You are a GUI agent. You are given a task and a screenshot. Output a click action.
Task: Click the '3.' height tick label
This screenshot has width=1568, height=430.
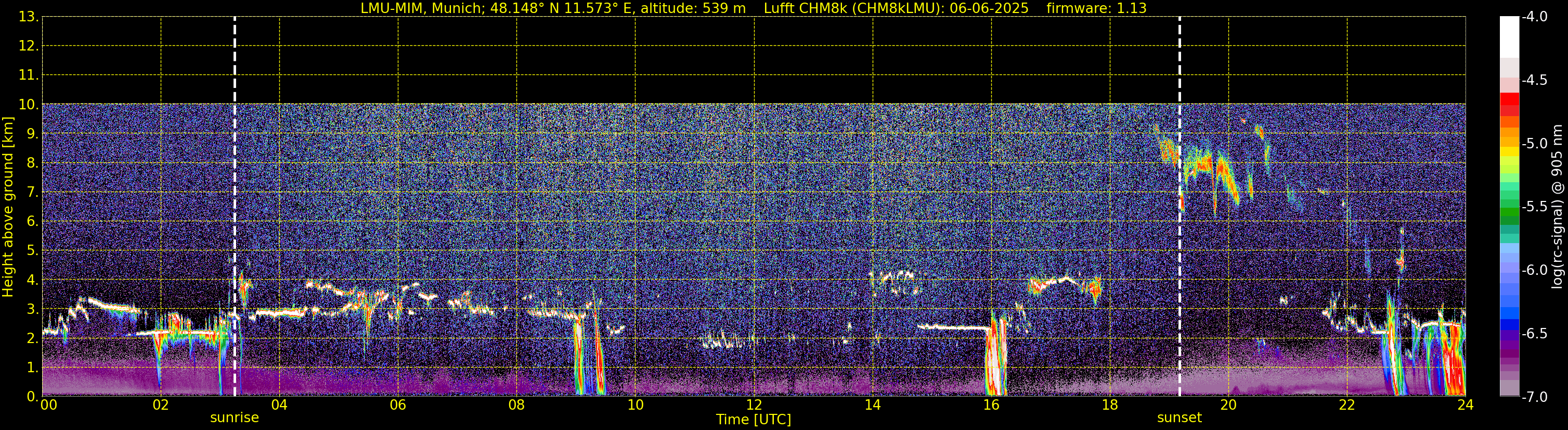pos(32,309)
